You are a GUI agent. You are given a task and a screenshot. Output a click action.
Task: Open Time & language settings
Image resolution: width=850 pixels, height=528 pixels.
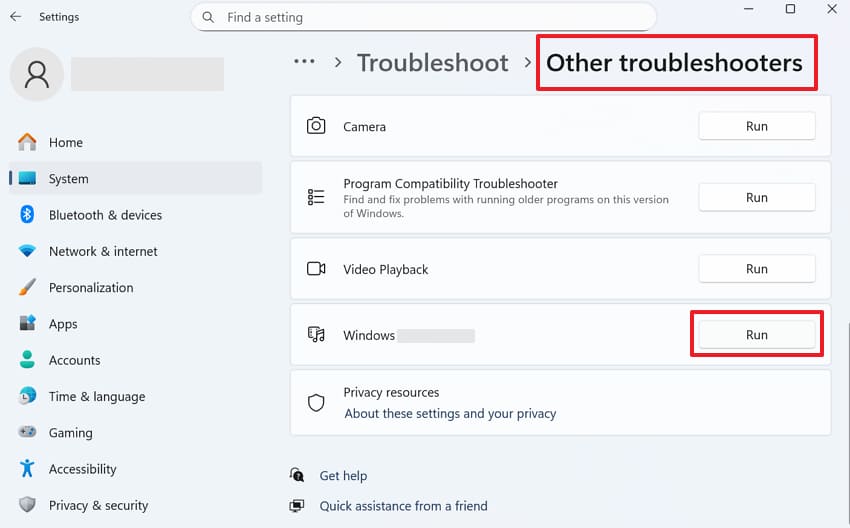(x=136, y=396)
